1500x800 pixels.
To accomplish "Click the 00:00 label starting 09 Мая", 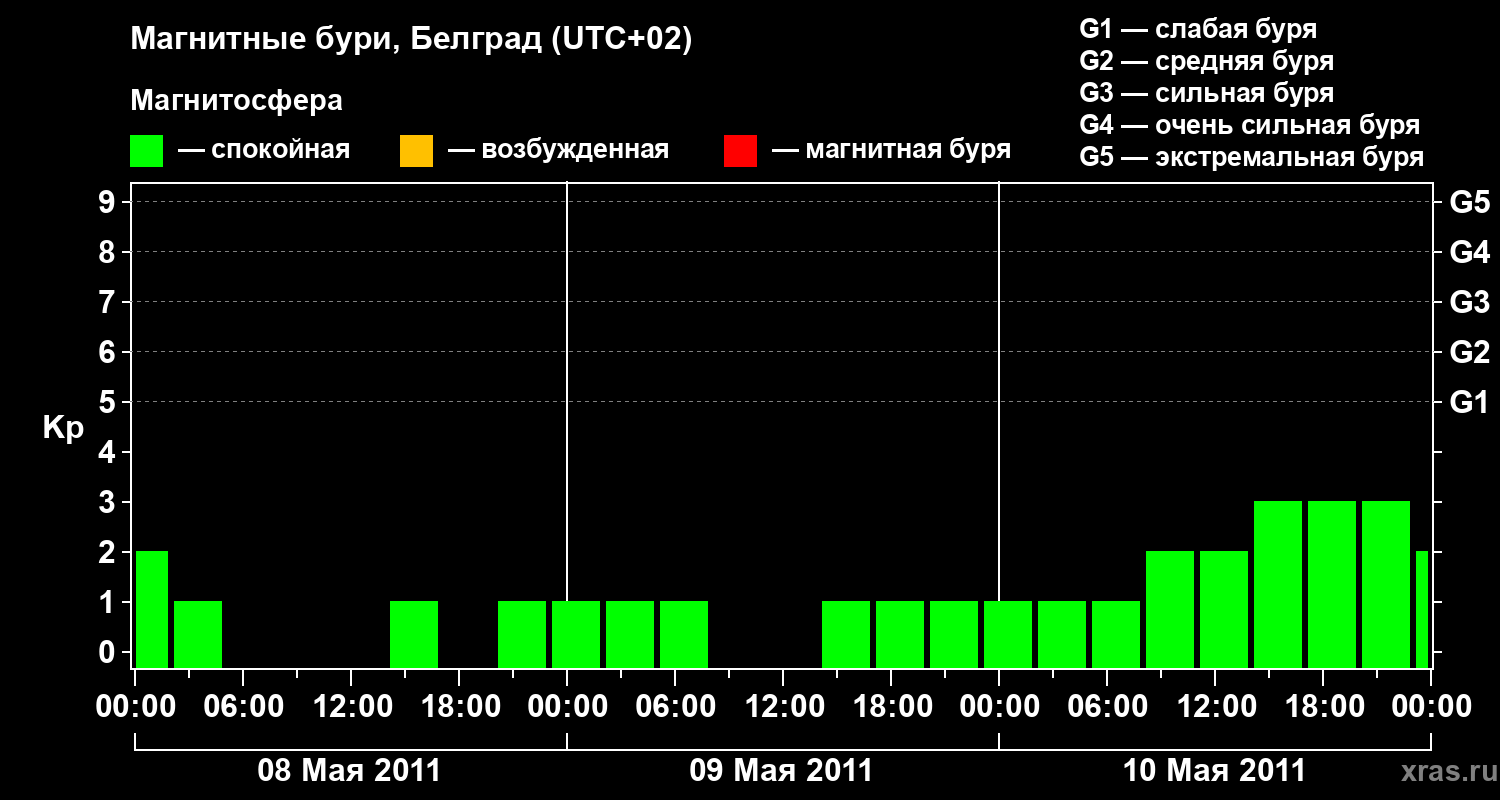I will point(567,707).
